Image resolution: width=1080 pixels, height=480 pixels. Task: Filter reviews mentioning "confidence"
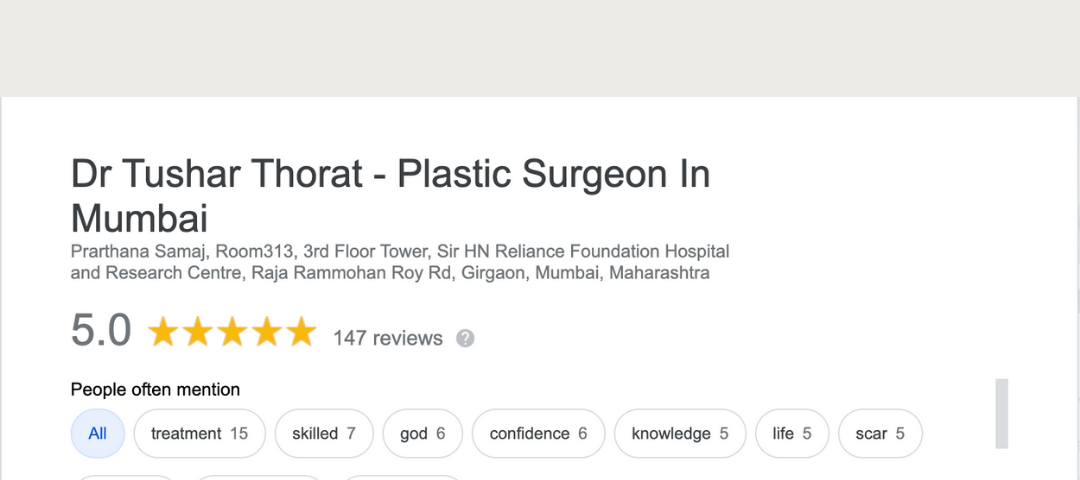(538, 433)
